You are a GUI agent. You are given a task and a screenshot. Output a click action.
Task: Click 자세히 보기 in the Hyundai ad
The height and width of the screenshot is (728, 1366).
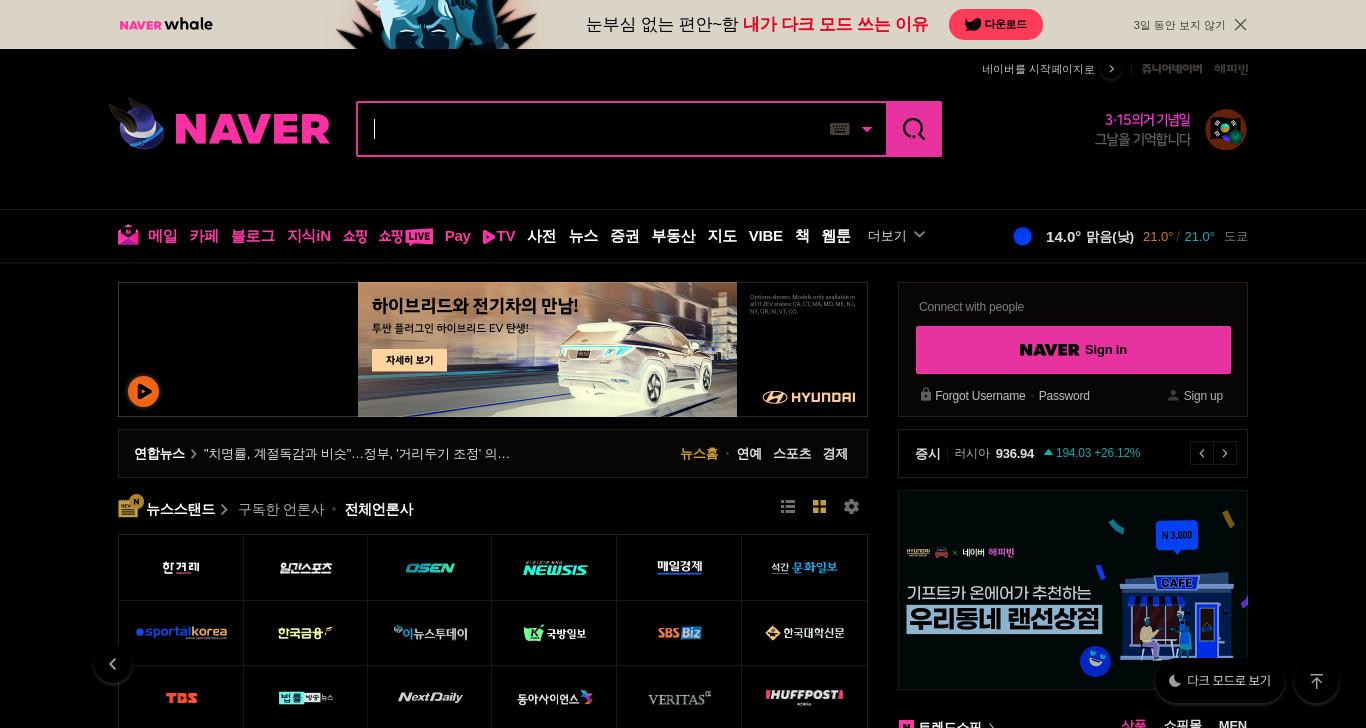[x=409, y=360]
